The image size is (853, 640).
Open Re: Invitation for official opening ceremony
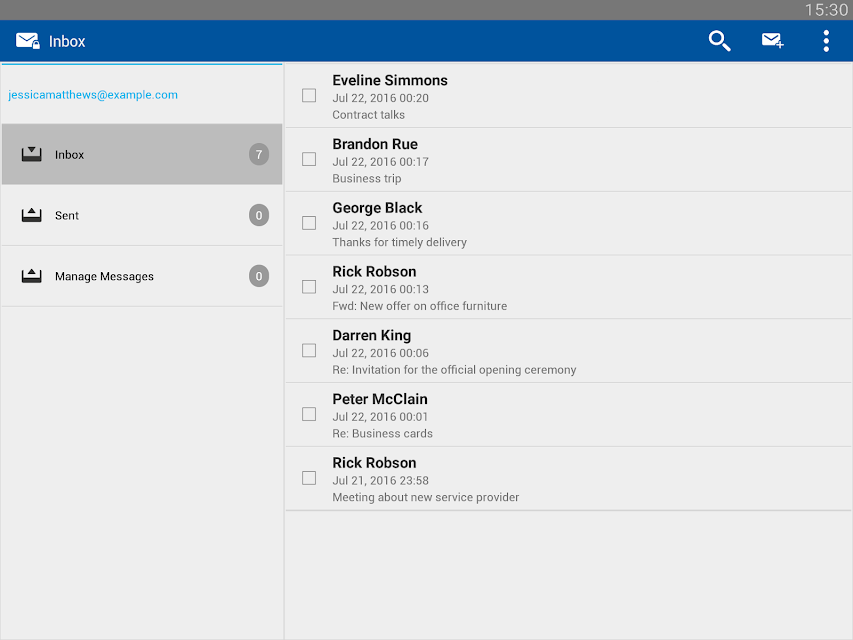pyautogui.click(x=454, y=370)
